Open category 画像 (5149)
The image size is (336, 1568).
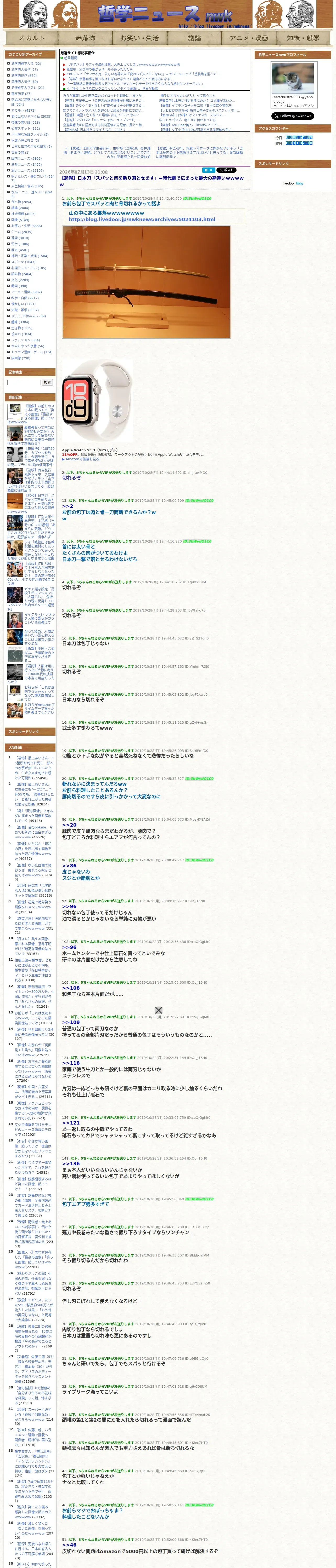[20, 220]
